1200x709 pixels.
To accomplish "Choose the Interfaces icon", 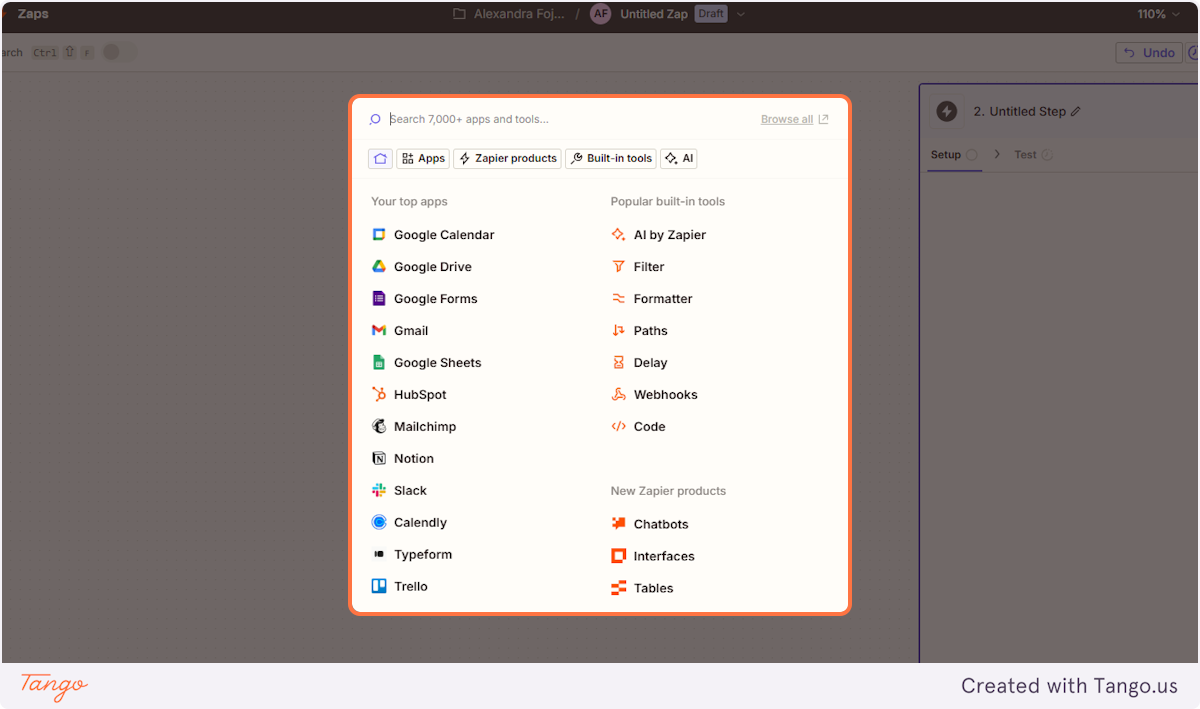I will [619, 556].
